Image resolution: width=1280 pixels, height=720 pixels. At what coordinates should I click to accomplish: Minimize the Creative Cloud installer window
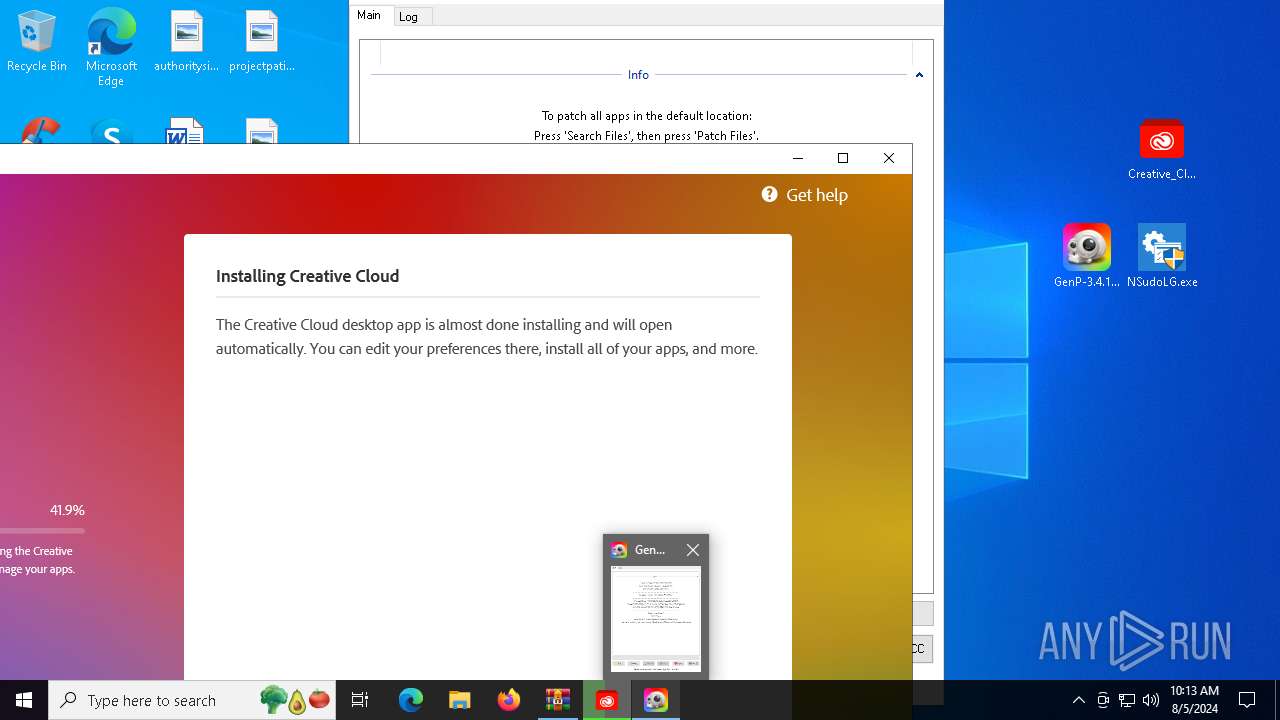[797, 158]
